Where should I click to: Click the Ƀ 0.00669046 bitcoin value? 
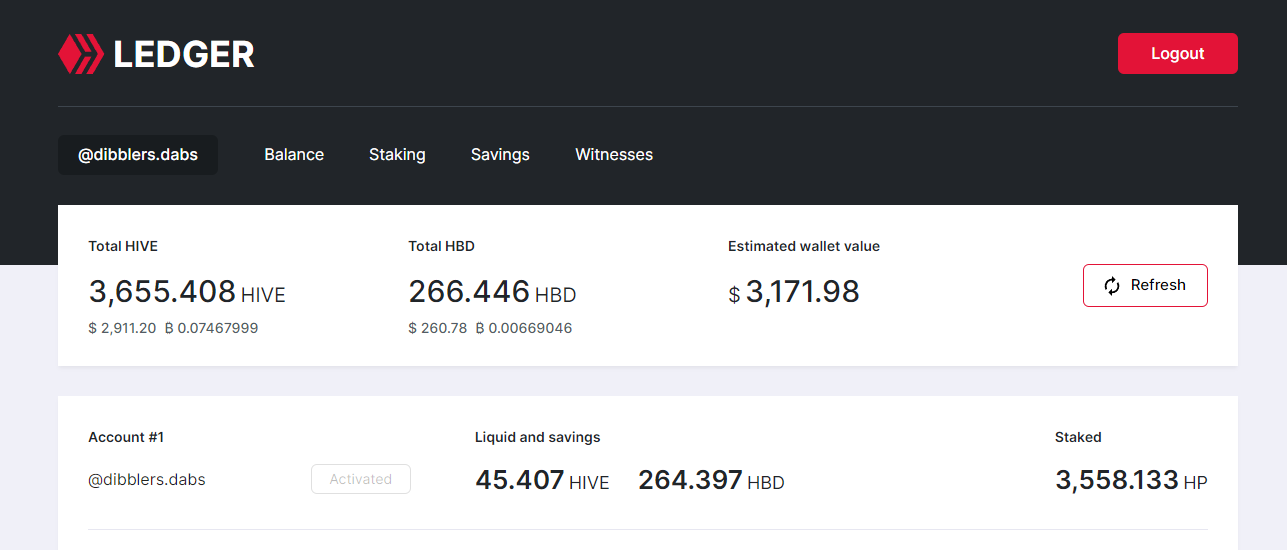tap(524, 328)
